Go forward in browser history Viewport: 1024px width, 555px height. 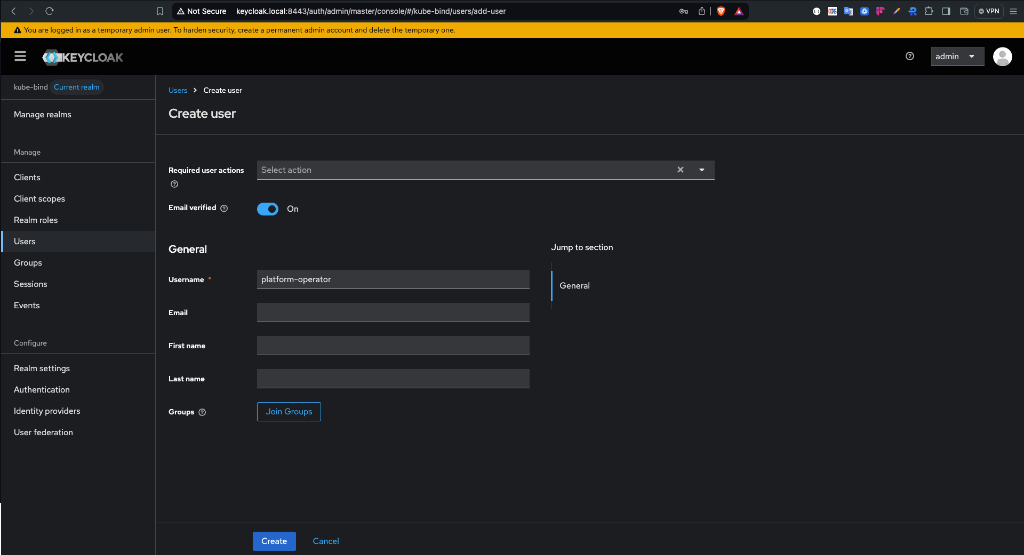click(x=31, y=11)
